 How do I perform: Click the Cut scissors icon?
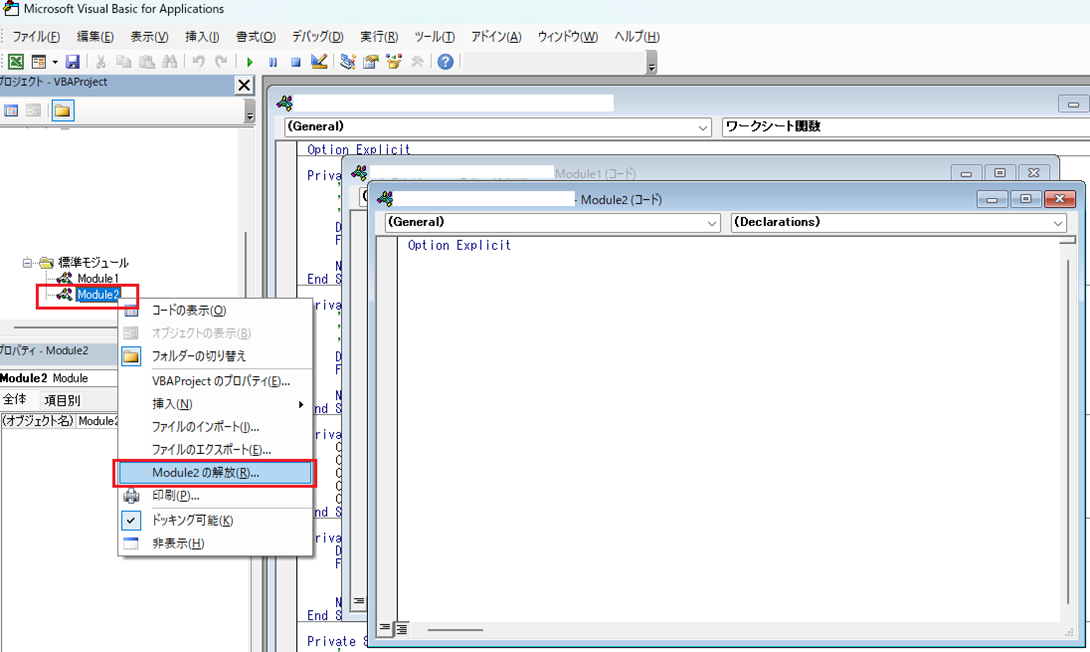101,62
